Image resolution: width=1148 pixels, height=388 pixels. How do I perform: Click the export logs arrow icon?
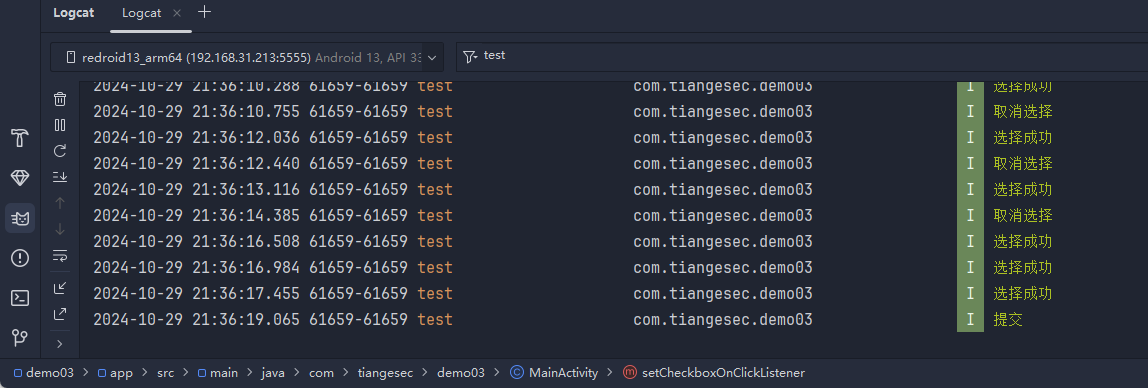pos(60,314)
